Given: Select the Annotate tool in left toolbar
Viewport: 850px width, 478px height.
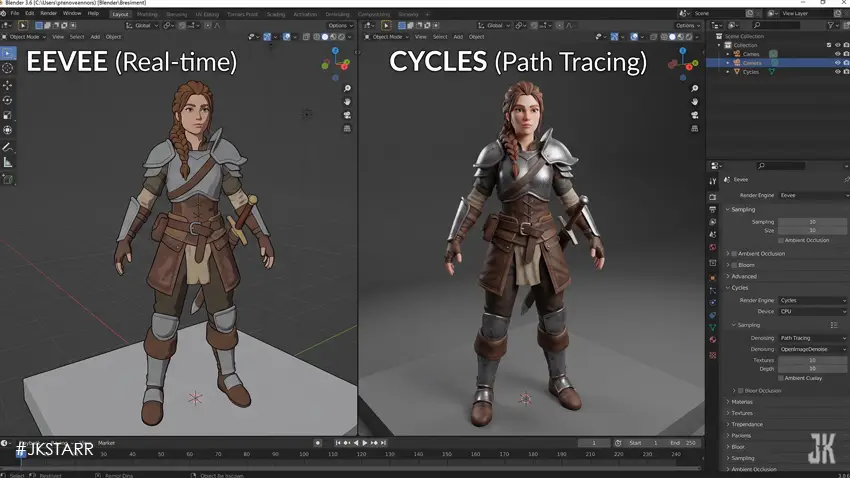Looking at the screenshot, I should tap(8, 147).
